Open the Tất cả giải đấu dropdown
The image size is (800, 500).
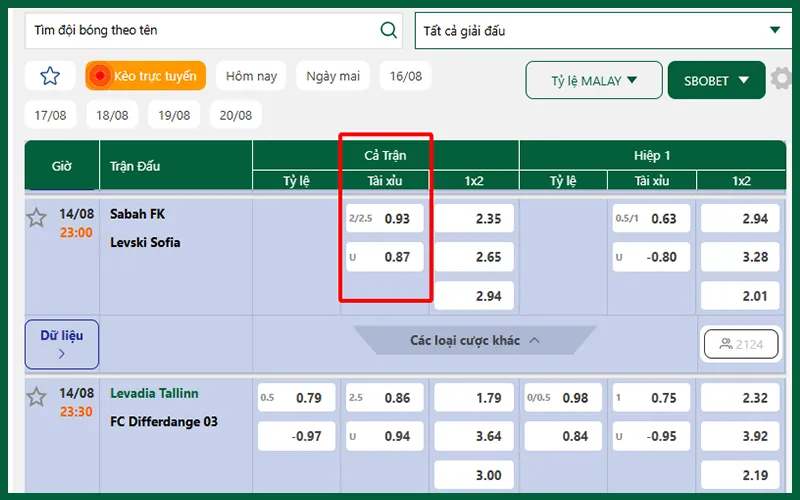click(604, 31)
